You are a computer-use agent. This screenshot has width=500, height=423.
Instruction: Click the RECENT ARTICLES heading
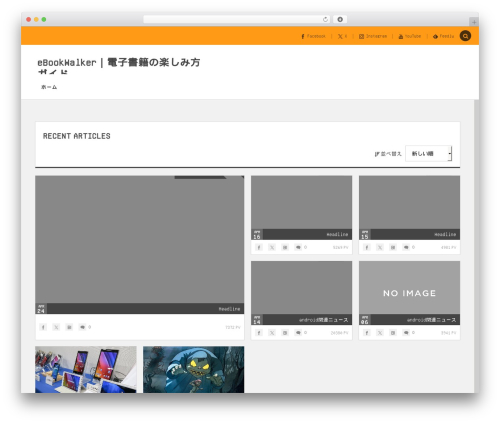coord(77,136)
